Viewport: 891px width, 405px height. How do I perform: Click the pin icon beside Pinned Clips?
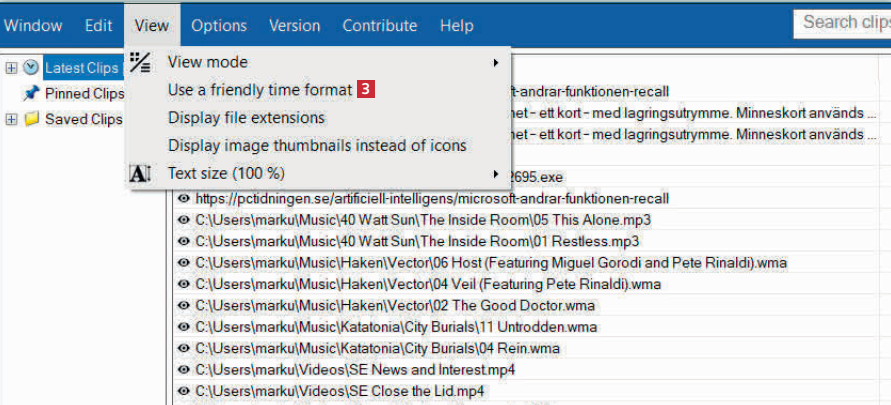pyautogui.click(x=31, y=94)
